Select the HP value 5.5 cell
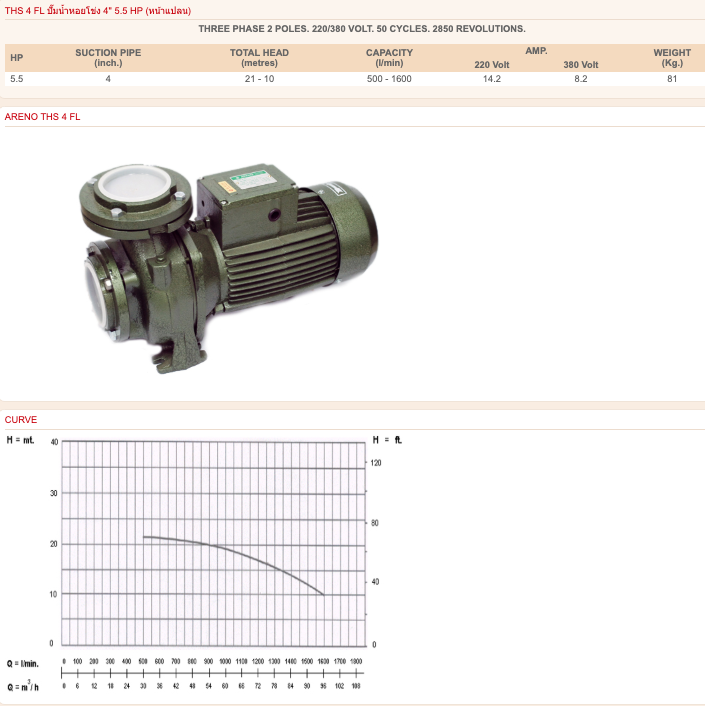The height and width of the screenshot is (706, 705). 17,79
